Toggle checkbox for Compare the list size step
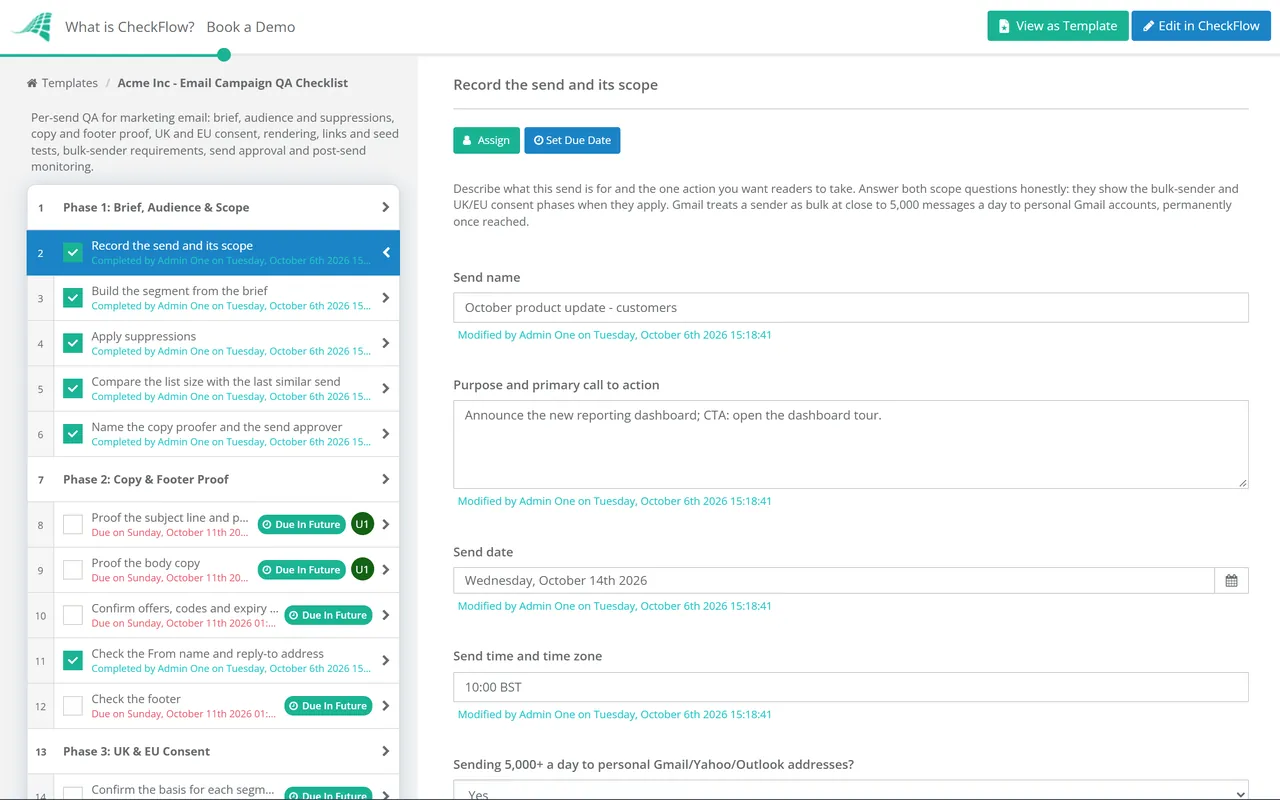Screen dimensions: 1280x800 (x=73, y=388)
